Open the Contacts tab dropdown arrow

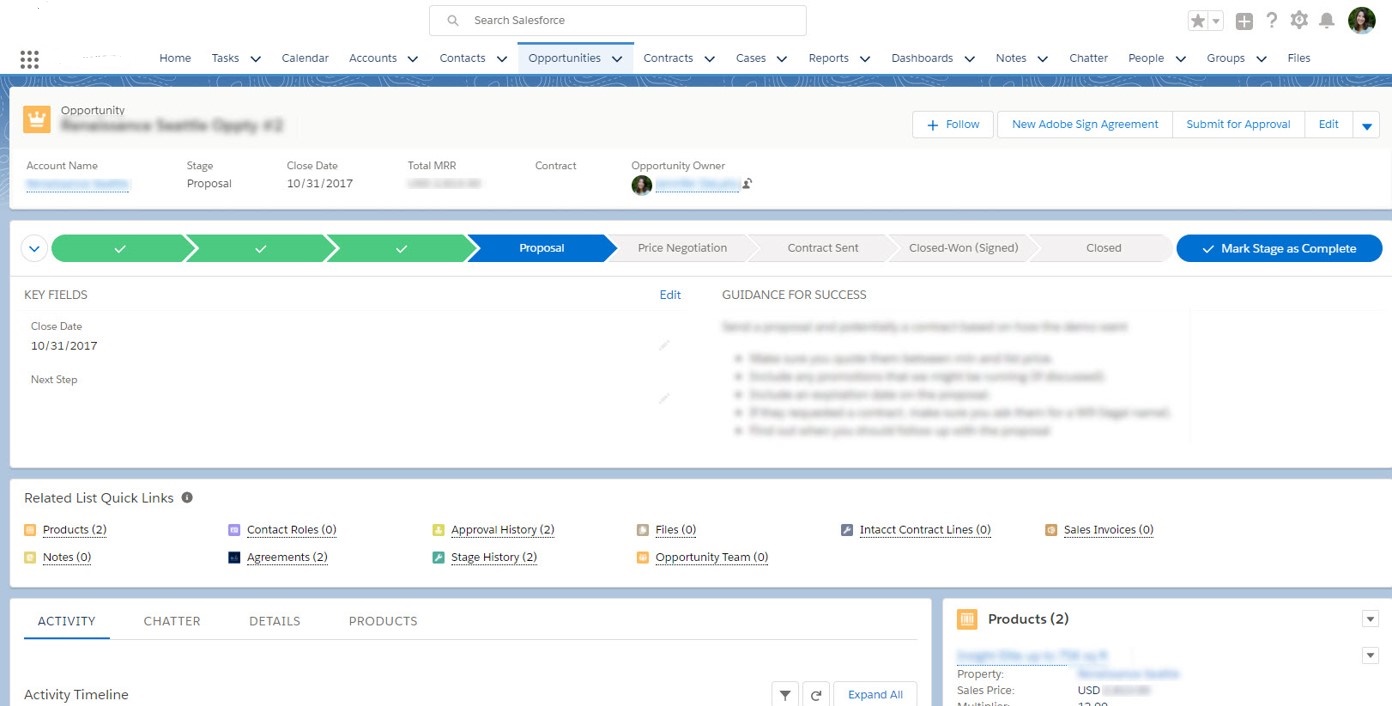coord(503,59)
